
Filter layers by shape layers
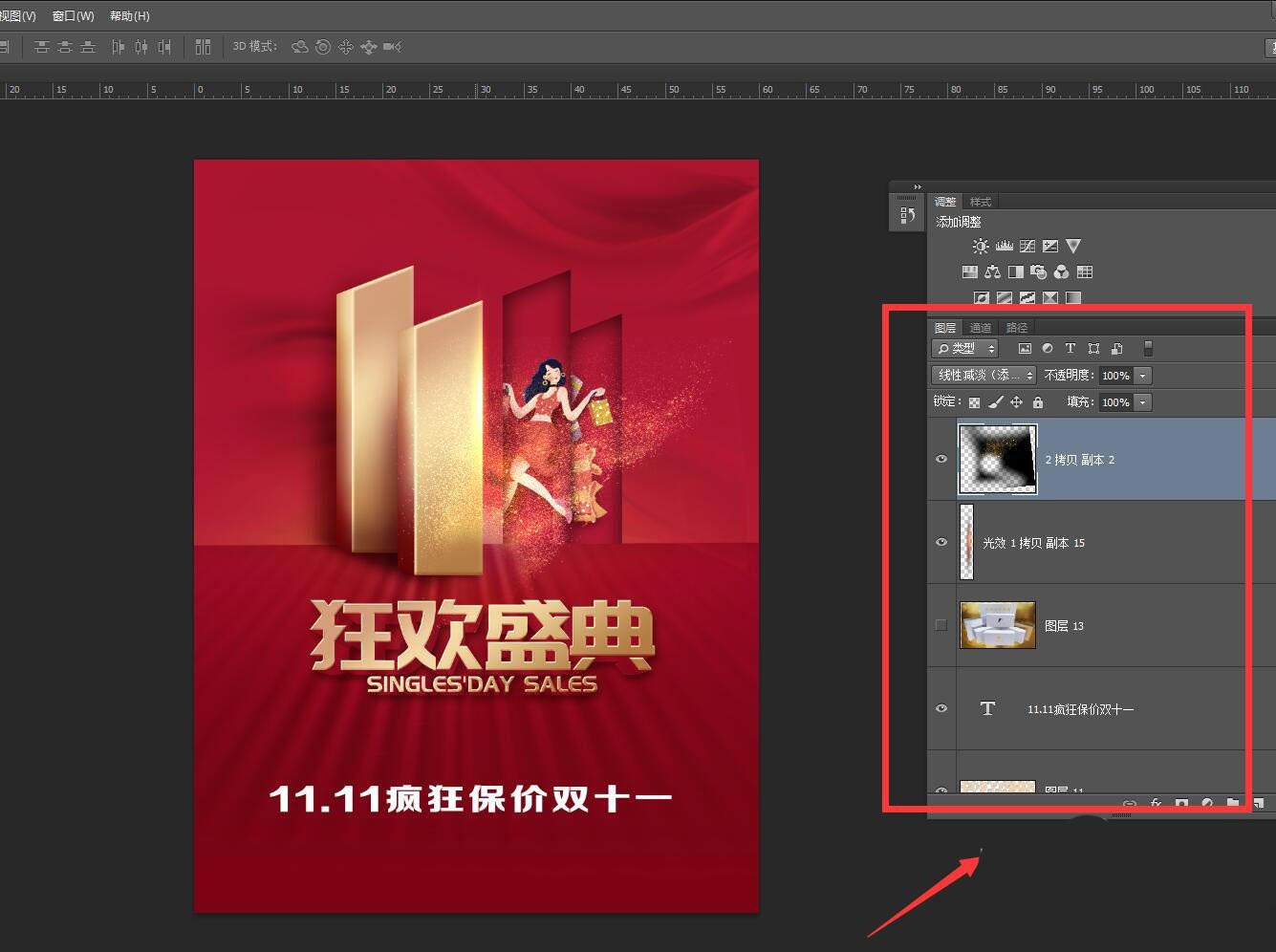coord(1093,349)
